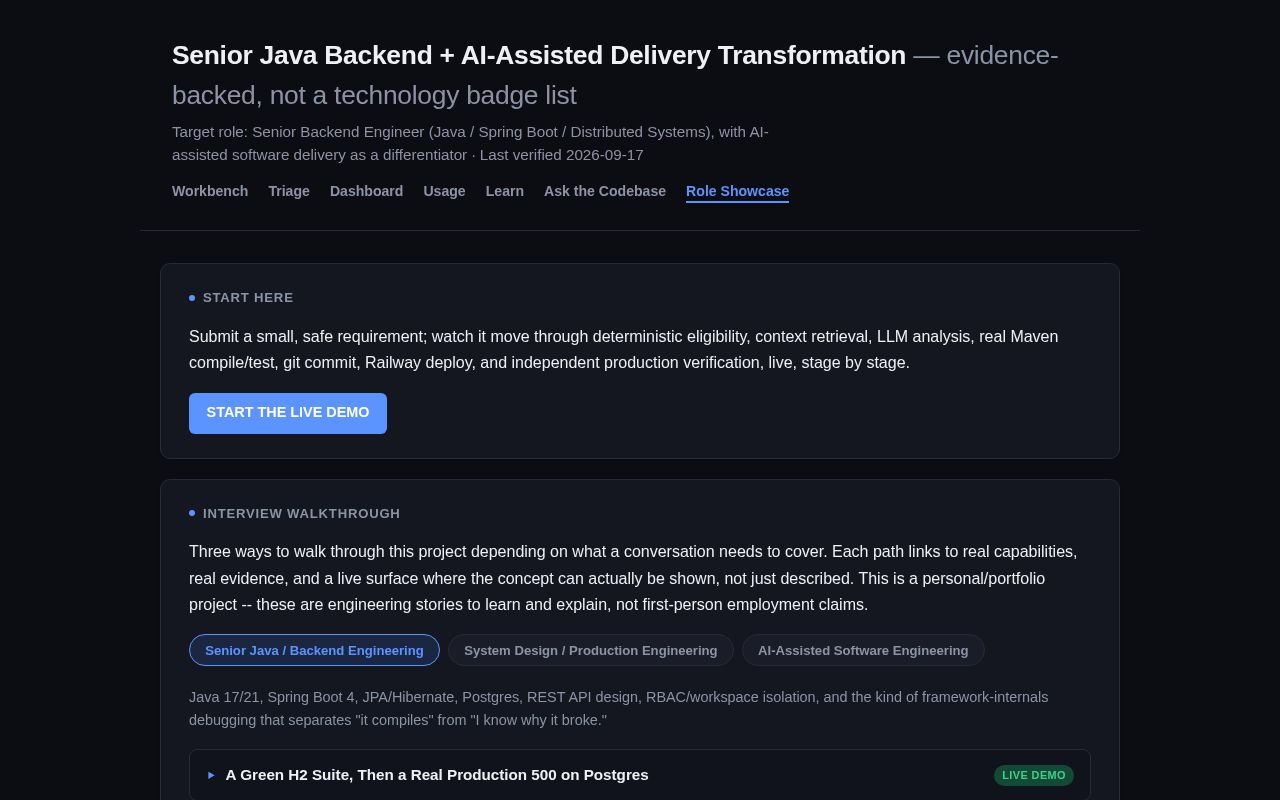Viewport: 1280px width, 800px height.
Task: Open the Learn nav link
Action: click(x=505, y=191)
